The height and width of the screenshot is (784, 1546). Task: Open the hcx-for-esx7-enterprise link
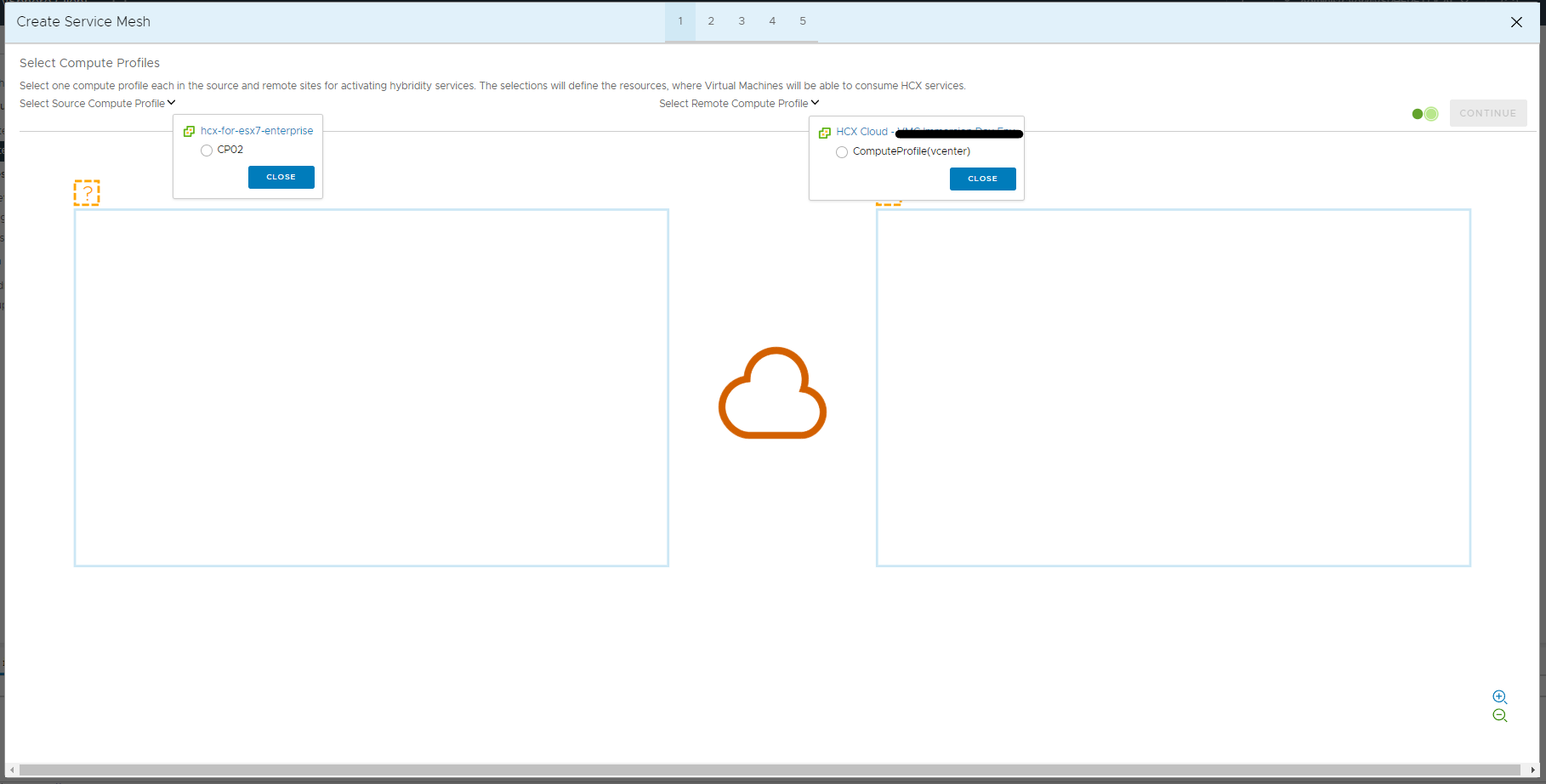click(x=257, y=131)
